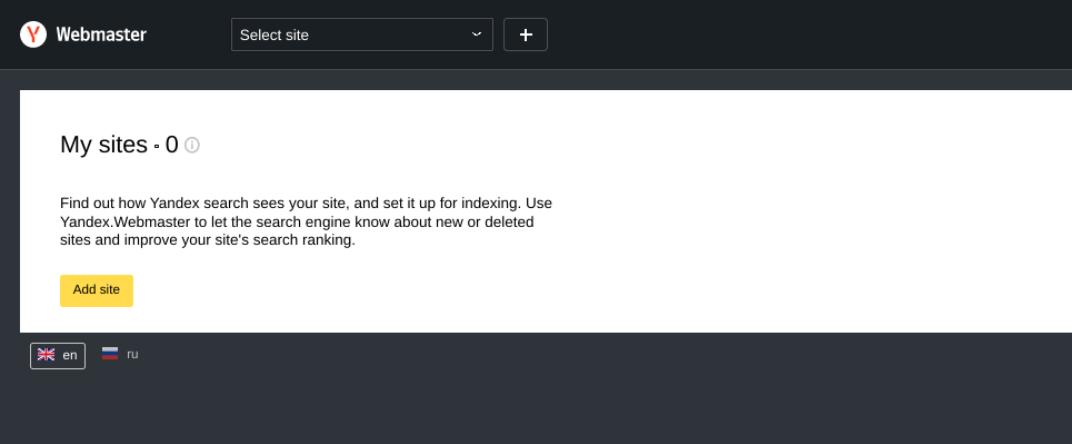Click the sites count 0
The height and width of the screenshot is (444, 1072).
(x=172, y=145)
